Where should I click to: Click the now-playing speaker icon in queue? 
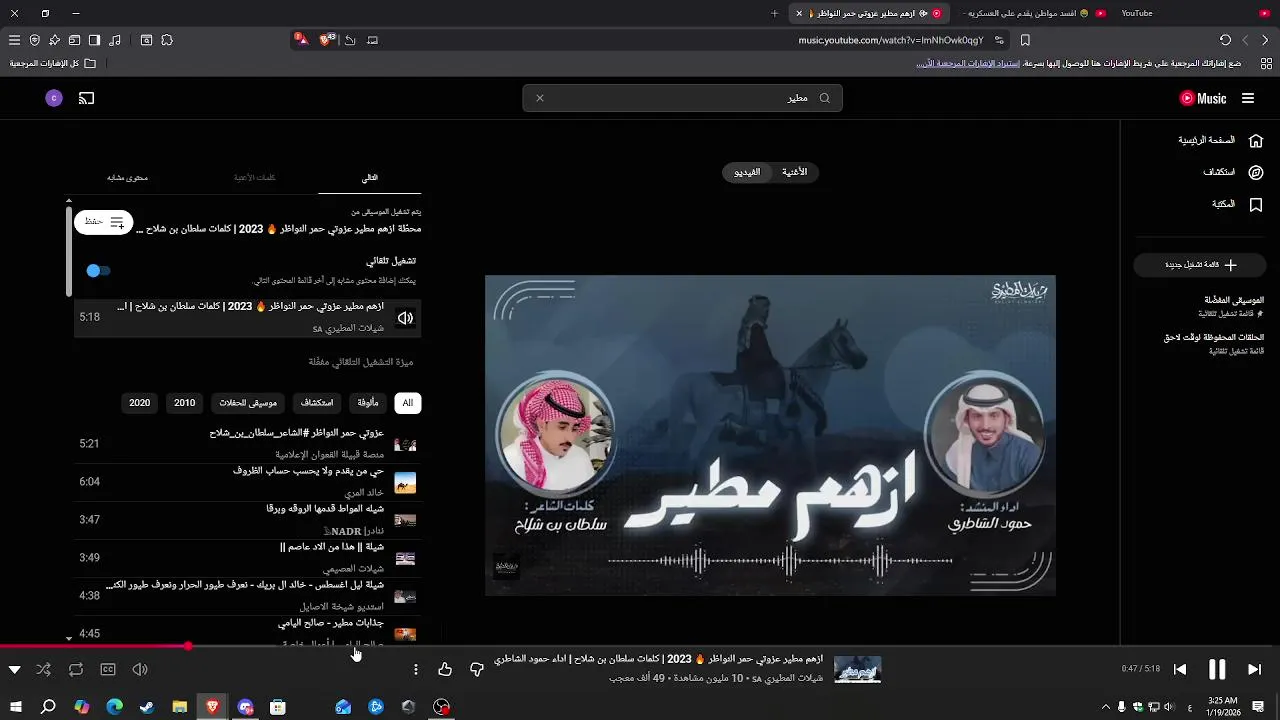click(405, 318)
